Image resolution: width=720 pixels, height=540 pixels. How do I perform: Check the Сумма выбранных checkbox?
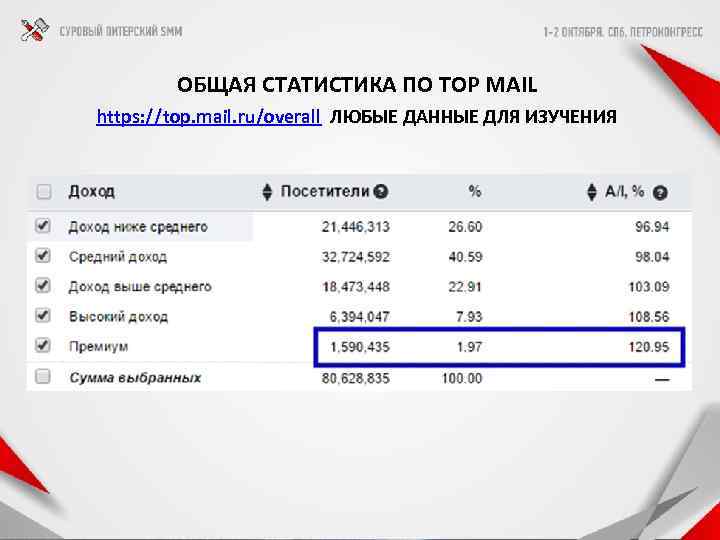click(43, 377)
